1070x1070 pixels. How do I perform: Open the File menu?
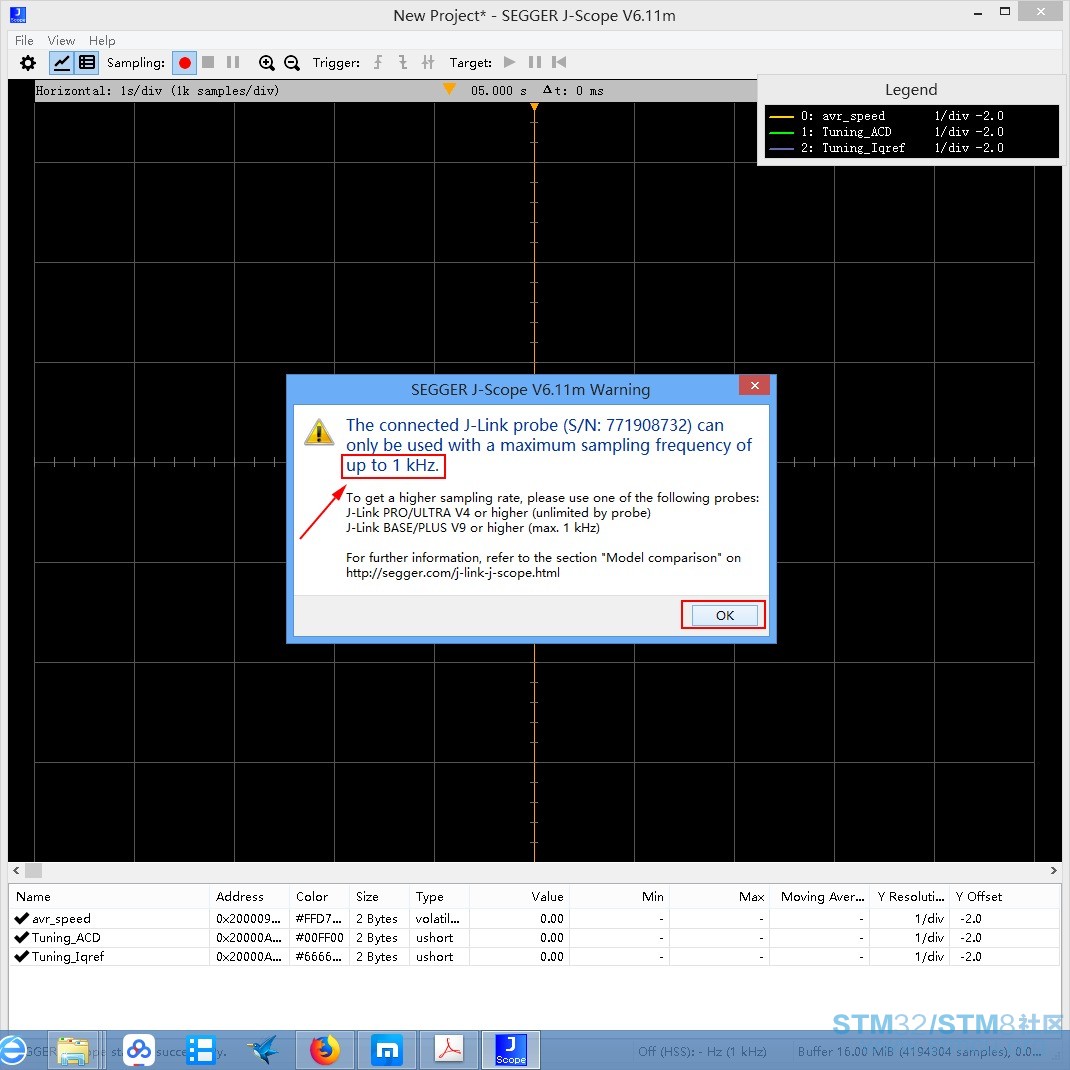coord(24,40)
